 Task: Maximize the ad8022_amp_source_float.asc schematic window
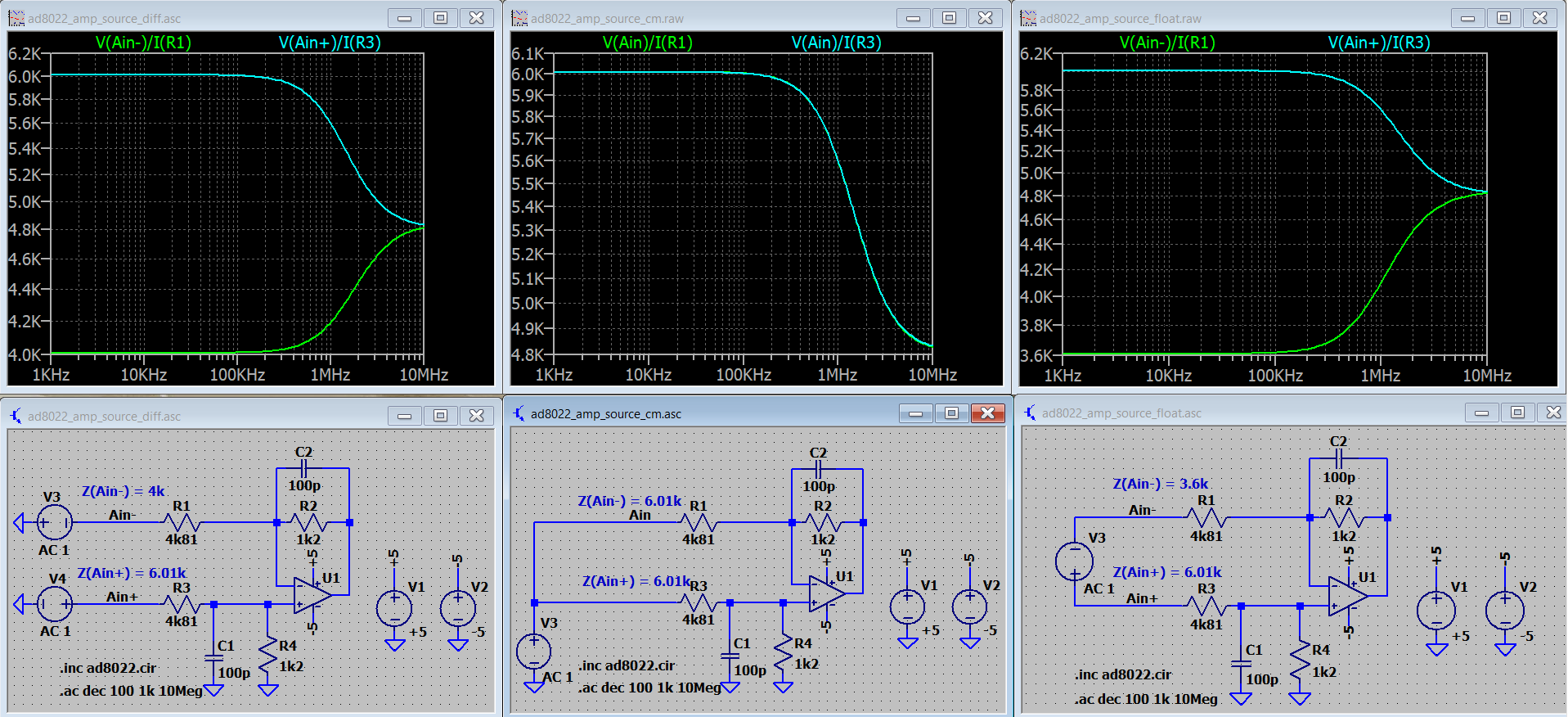coord(1517,413)
